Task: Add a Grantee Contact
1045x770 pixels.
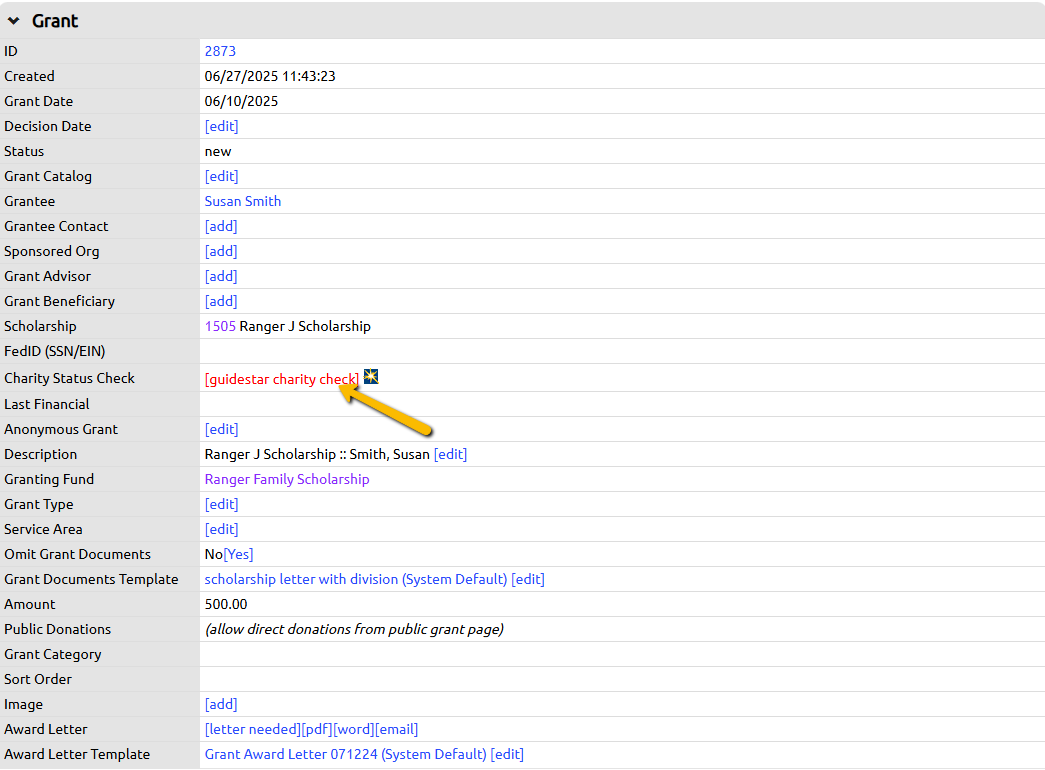Action: click(221, 226)
